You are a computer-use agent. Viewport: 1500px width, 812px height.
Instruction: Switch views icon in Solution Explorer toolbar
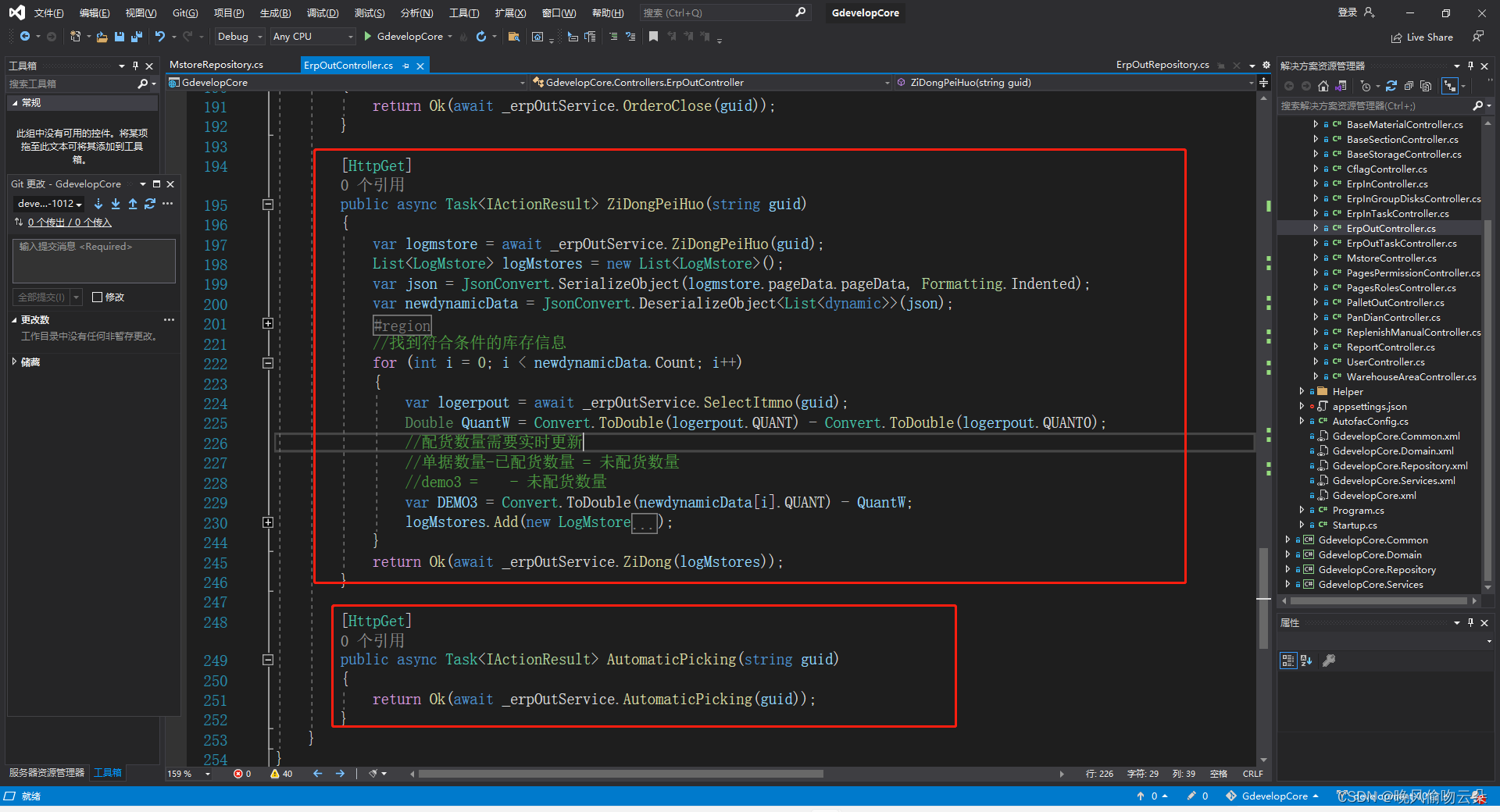[1341, 86]
